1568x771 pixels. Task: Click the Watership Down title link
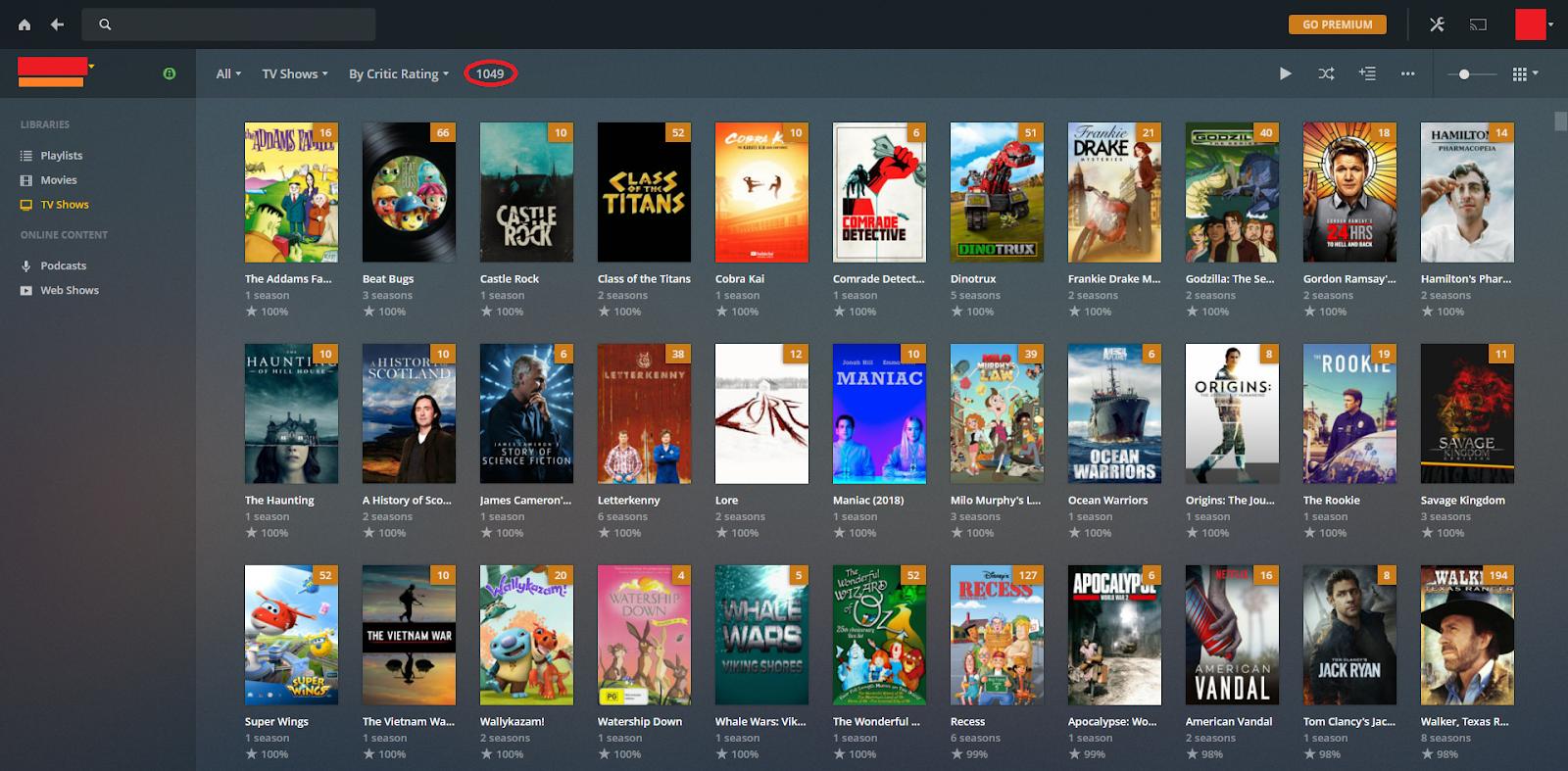tap(640, 722)
